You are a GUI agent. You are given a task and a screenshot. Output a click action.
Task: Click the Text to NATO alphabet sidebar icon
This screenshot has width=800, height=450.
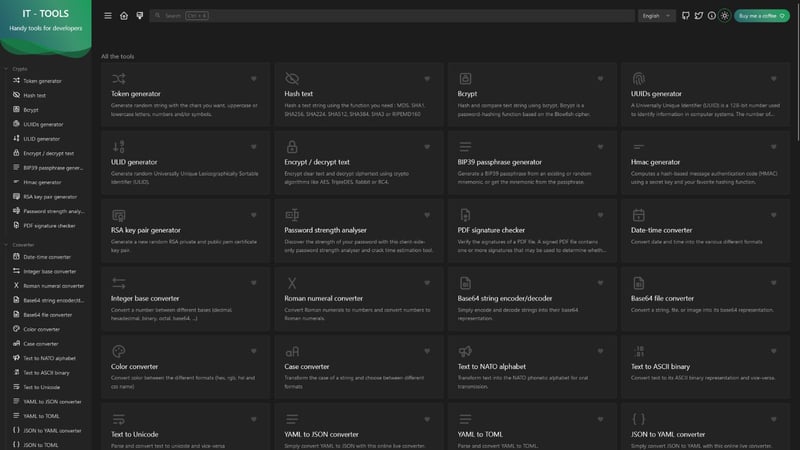[x=16, y=357]
